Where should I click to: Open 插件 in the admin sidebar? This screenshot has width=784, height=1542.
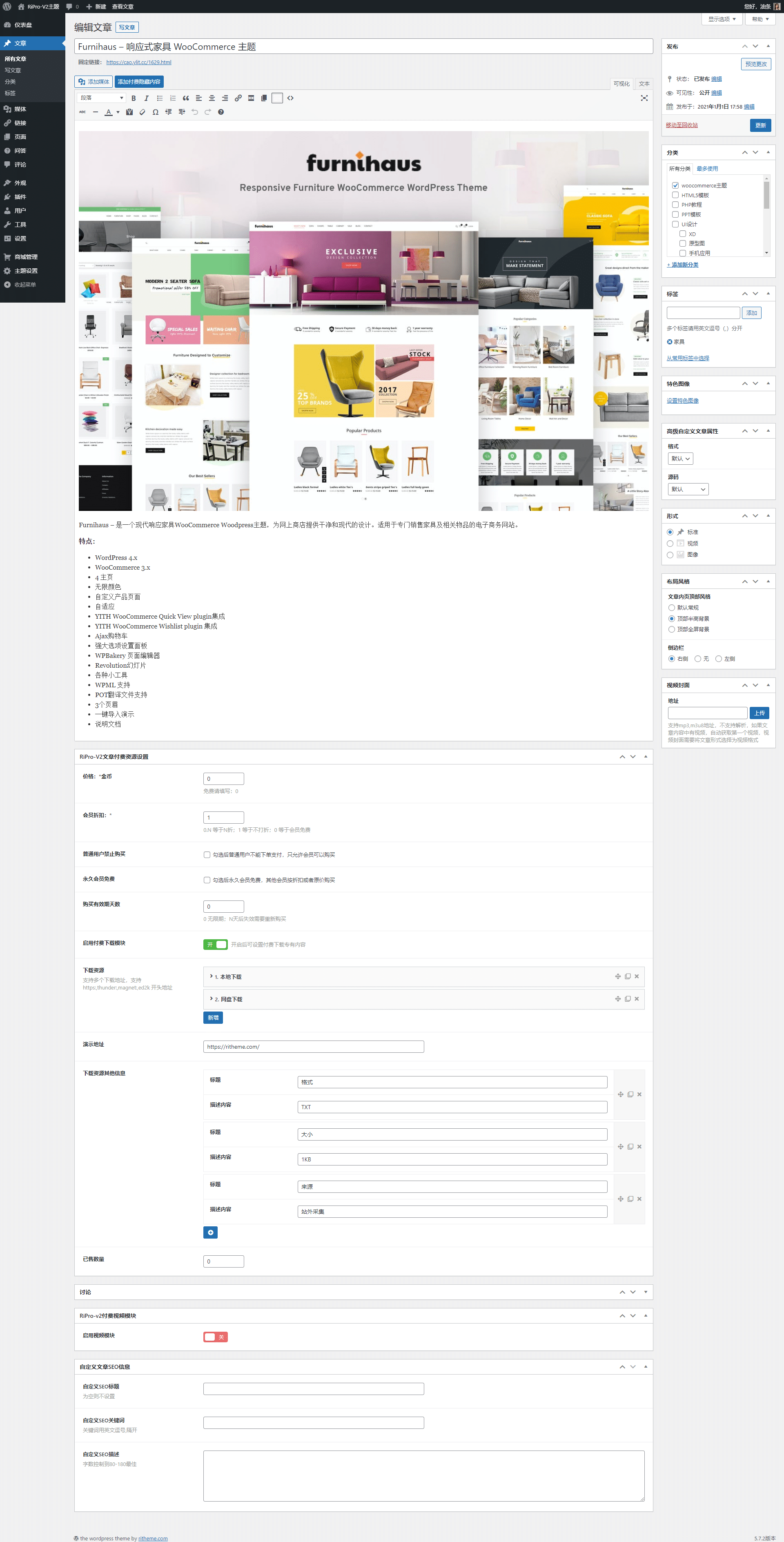(x=32, y=197)
